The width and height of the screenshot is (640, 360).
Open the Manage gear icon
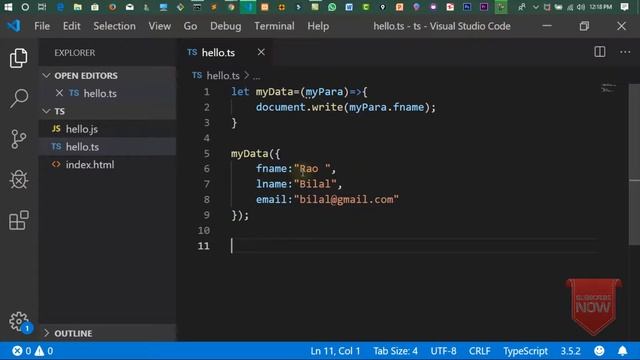[19, 322]
